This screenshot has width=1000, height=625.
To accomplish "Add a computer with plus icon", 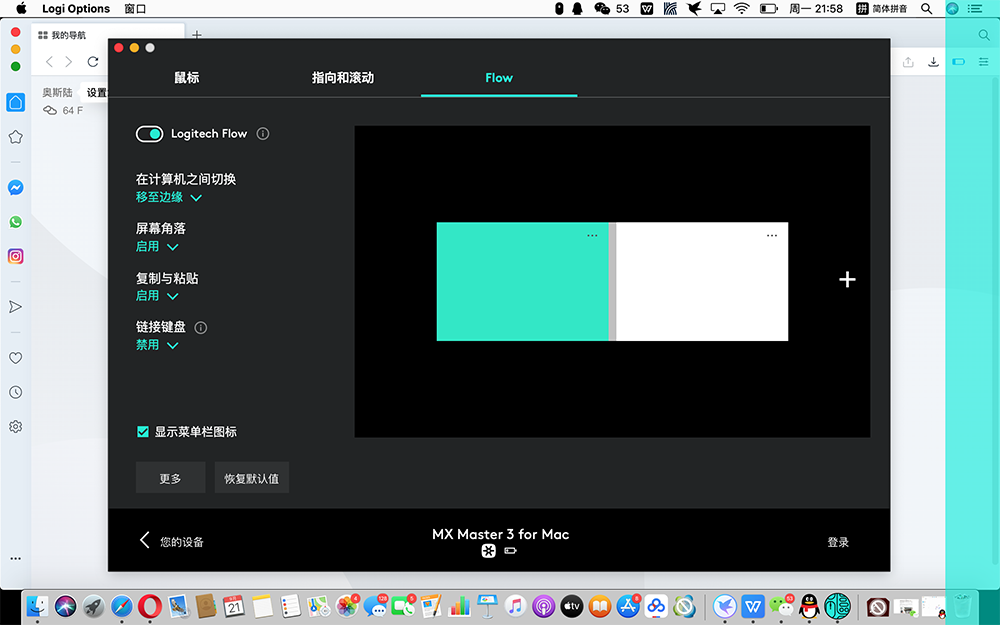I will pyautogui.click(x=847, y=279).
